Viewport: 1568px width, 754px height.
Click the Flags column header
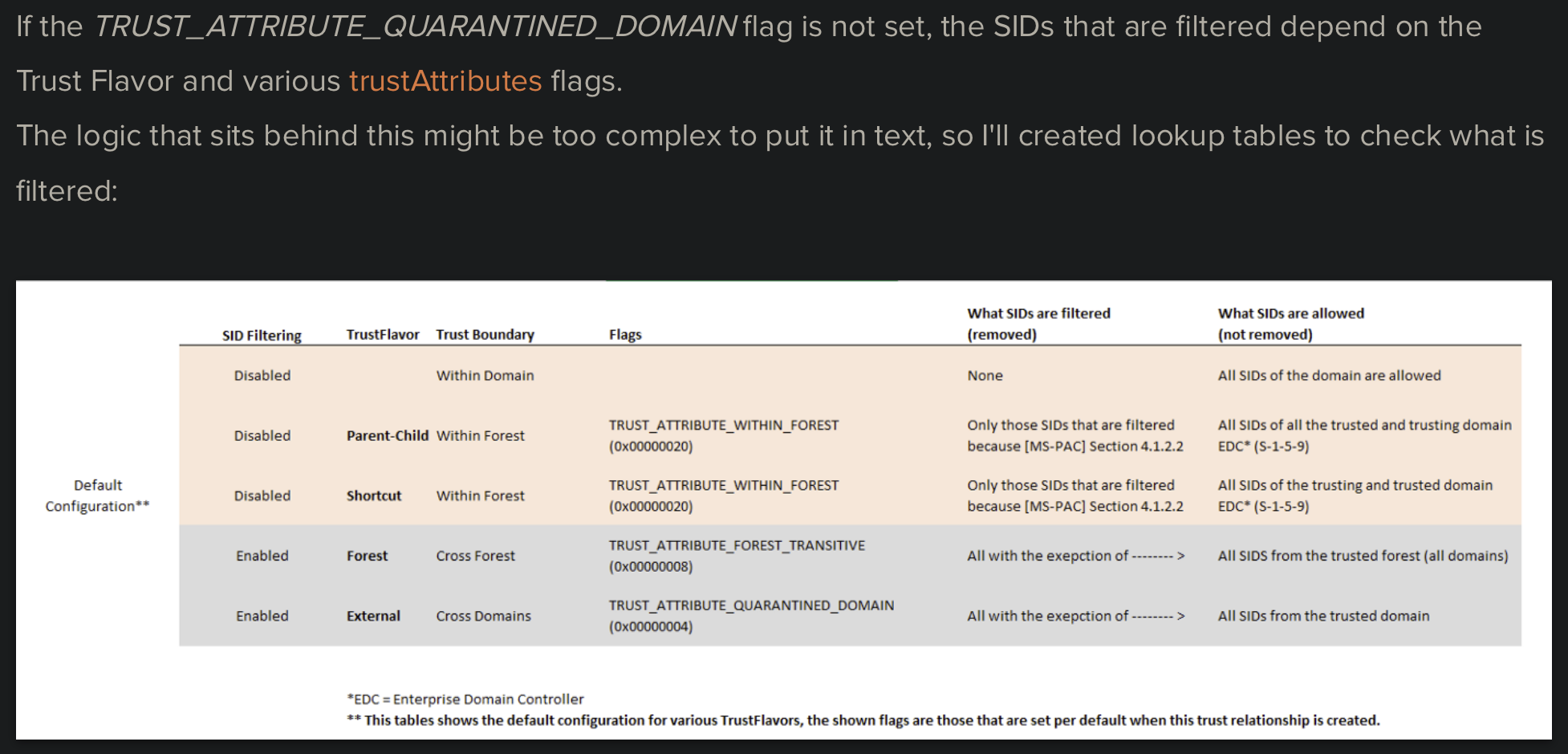pos(625,334)
